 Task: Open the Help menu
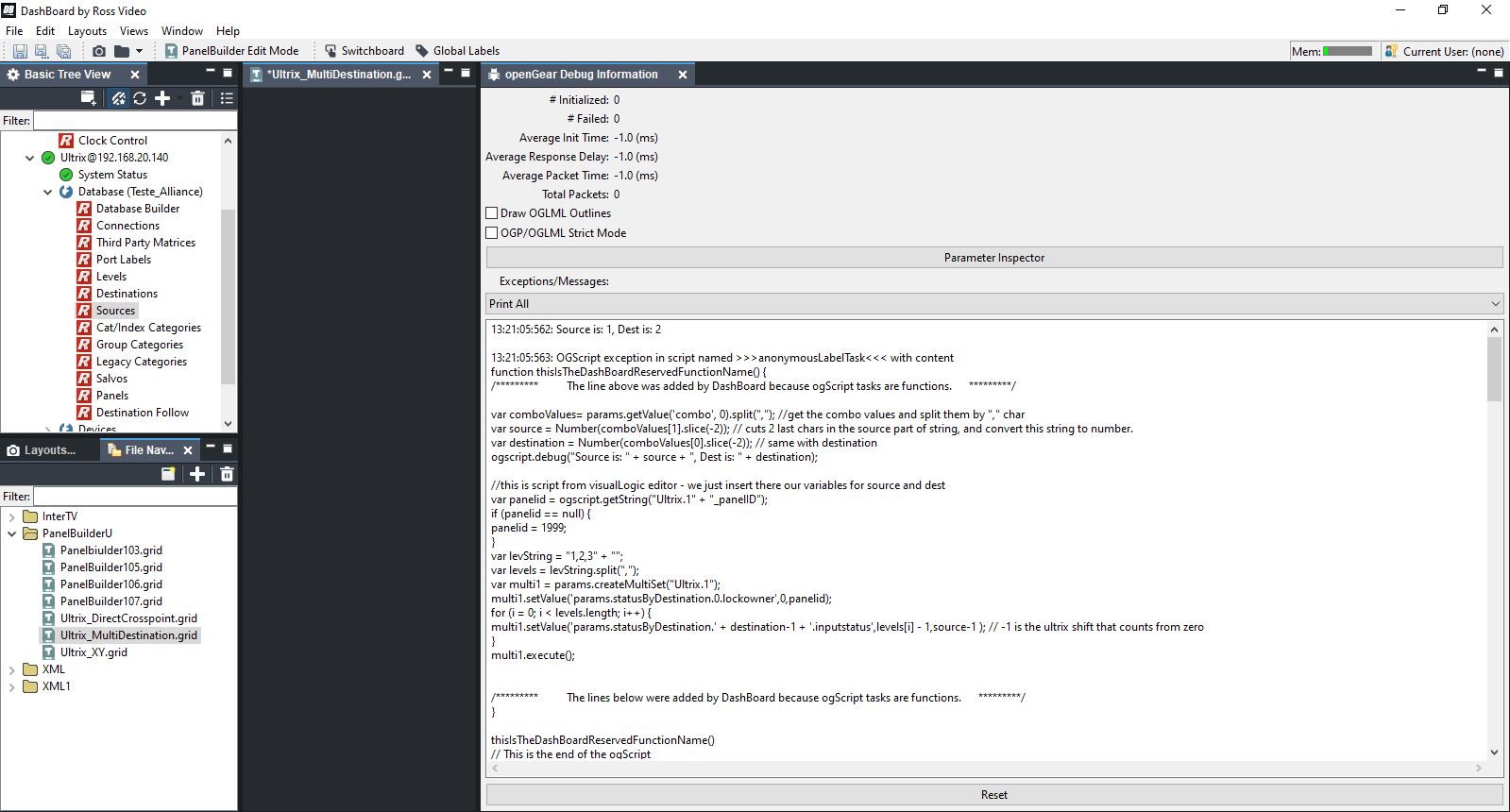coord(228,31)
